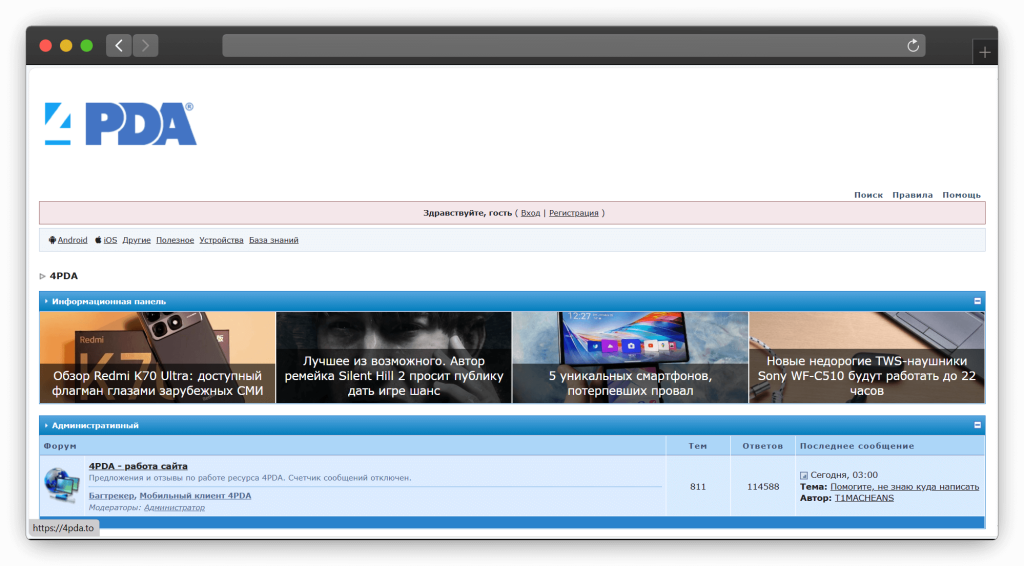Open the Redmi K70 Ultra review thumbnail
Screen dimensions: 1024x566
coord(157,357)
